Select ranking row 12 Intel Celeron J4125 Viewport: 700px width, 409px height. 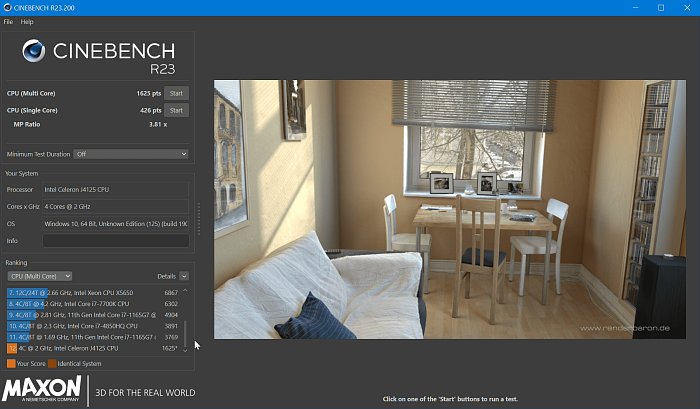click(x=93, y=348)
